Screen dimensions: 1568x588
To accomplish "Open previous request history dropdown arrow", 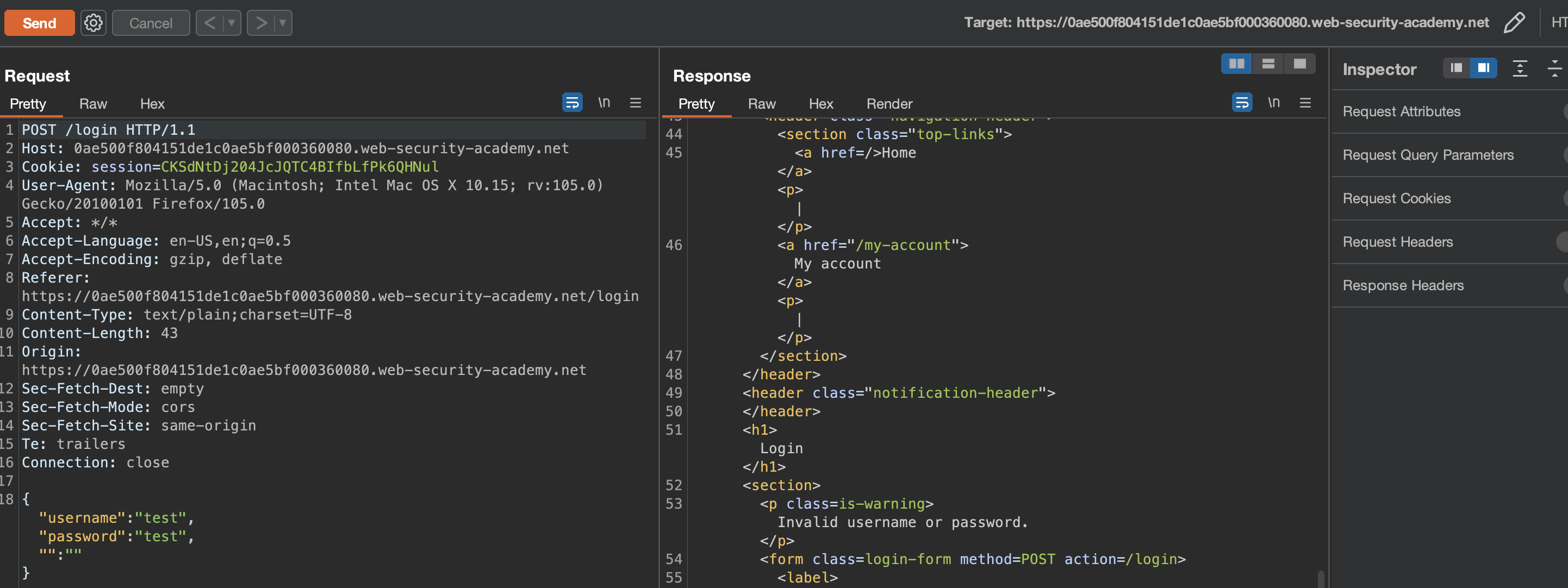I will pos(231,23).
